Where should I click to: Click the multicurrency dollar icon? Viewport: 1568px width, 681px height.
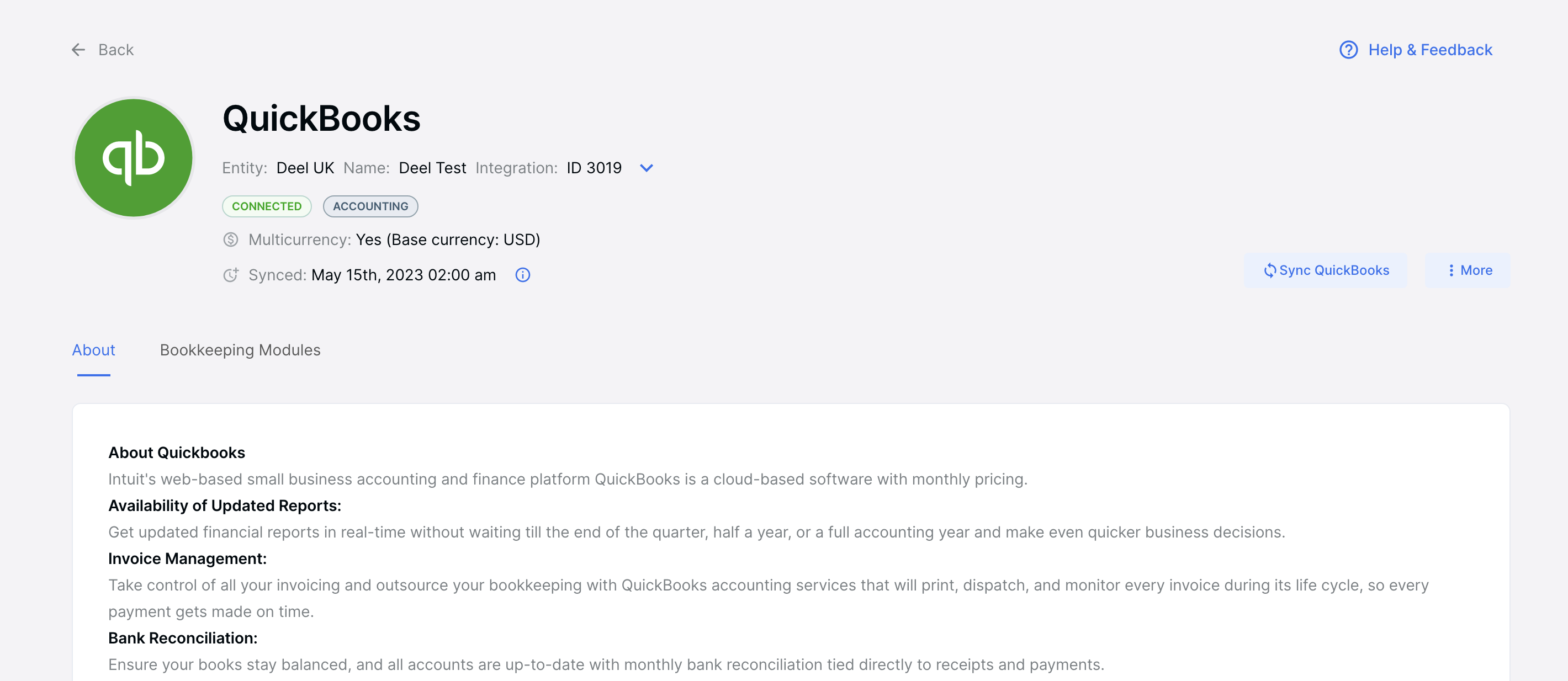click(231, 240)
